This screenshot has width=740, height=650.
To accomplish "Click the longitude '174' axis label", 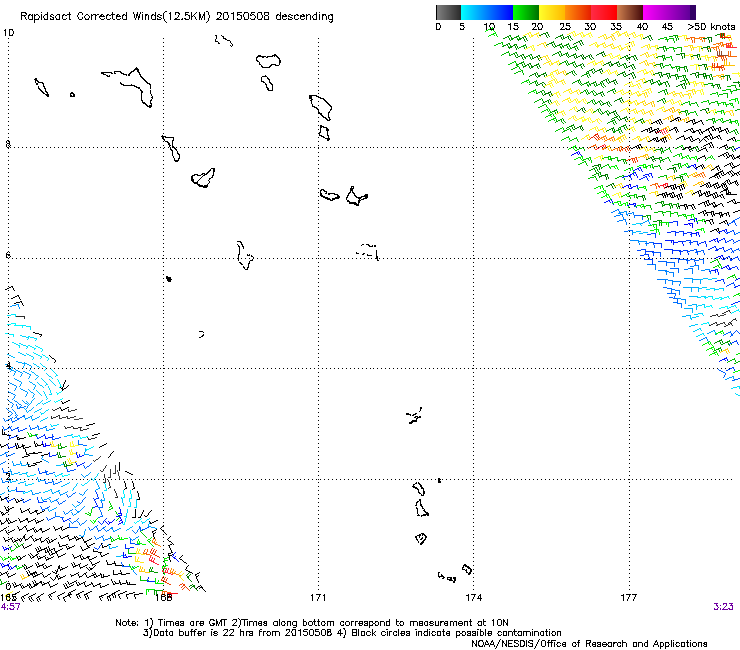I will [473, 598].
